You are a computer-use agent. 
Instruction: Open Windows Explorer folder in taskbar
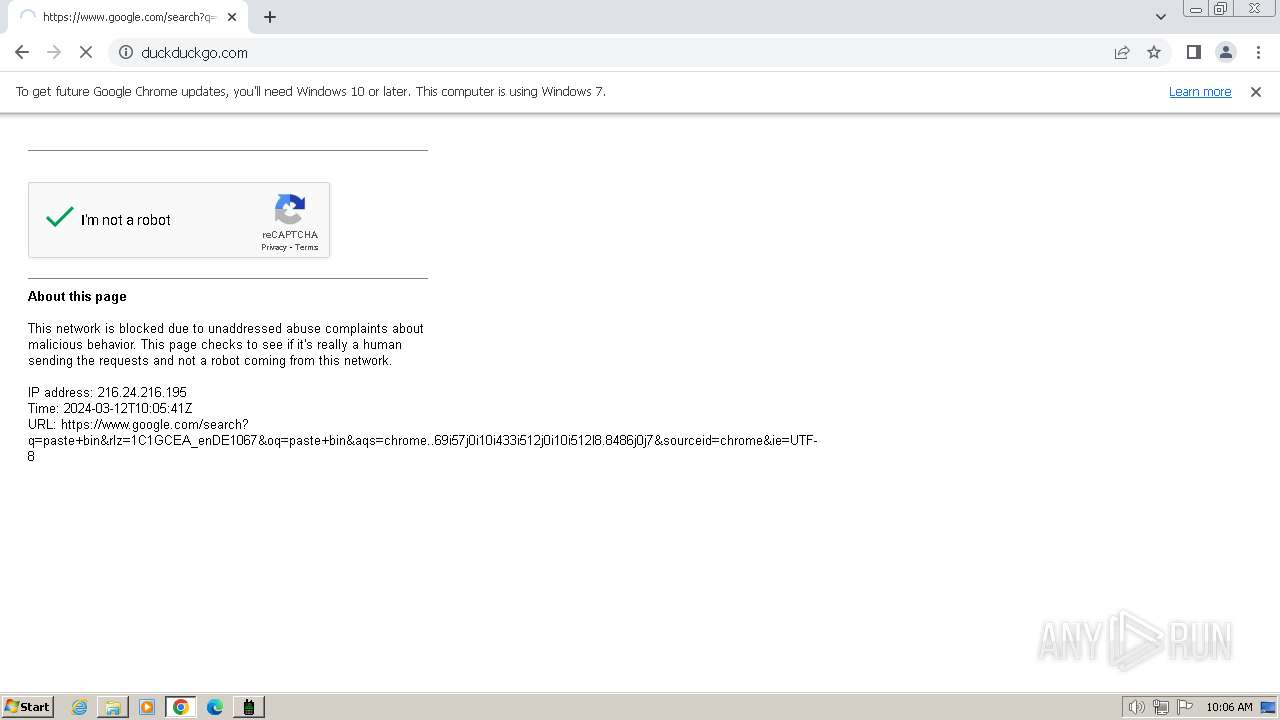click(113, 707)
